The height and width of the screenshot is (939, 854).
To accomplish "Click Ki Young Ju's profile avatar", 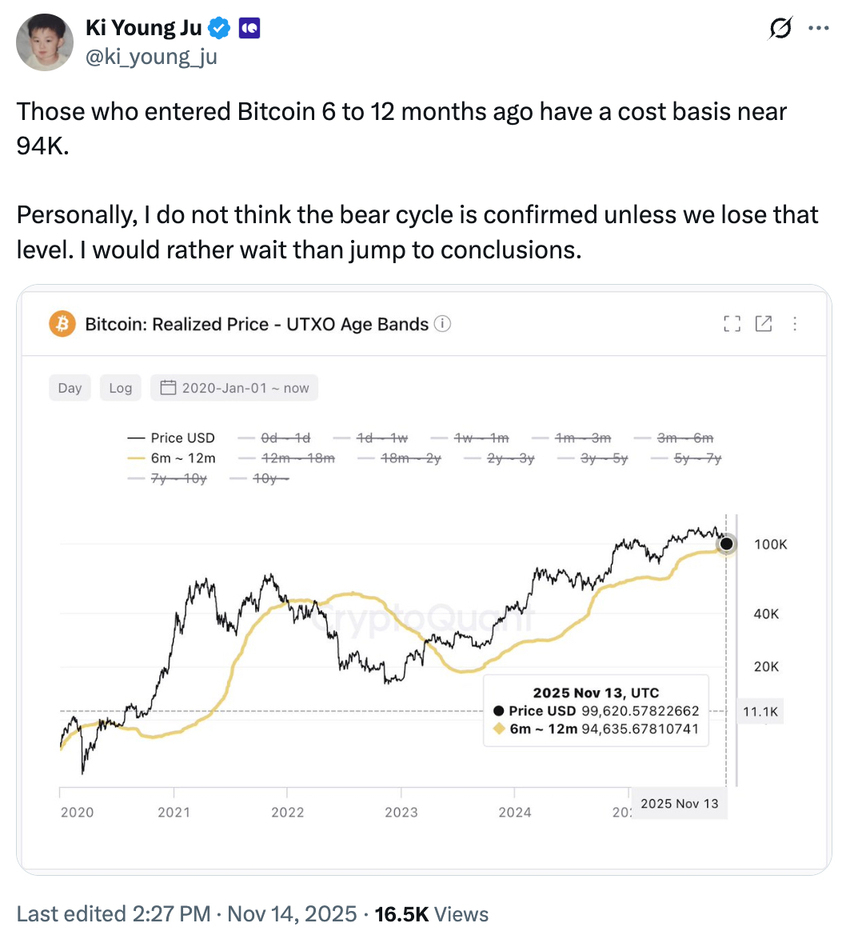I will tap(44, 41).
